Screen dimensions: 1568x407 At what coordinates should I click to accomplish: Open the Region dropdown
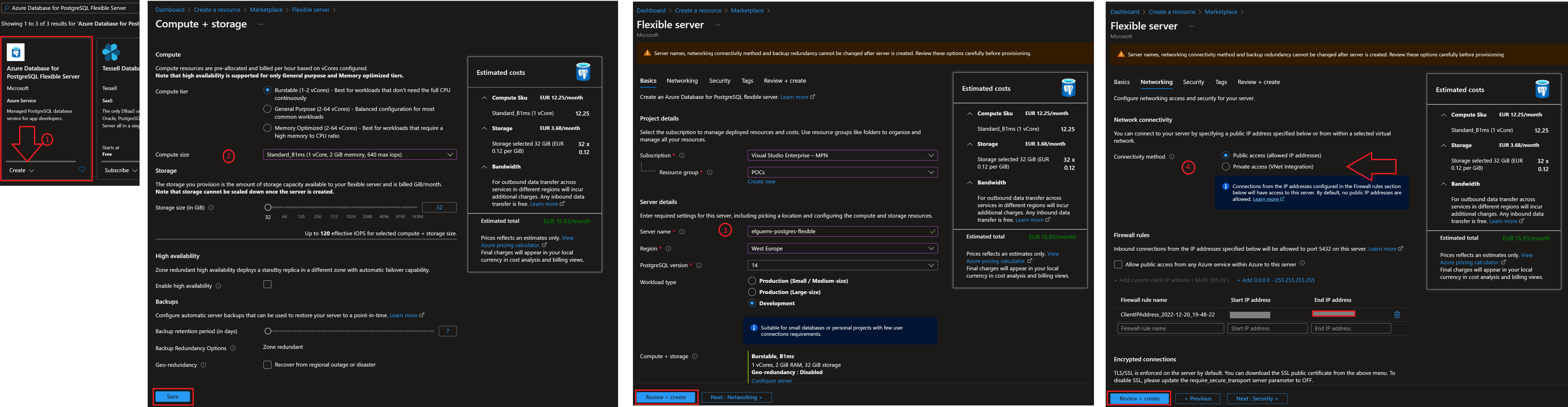(x=842, y=248)
